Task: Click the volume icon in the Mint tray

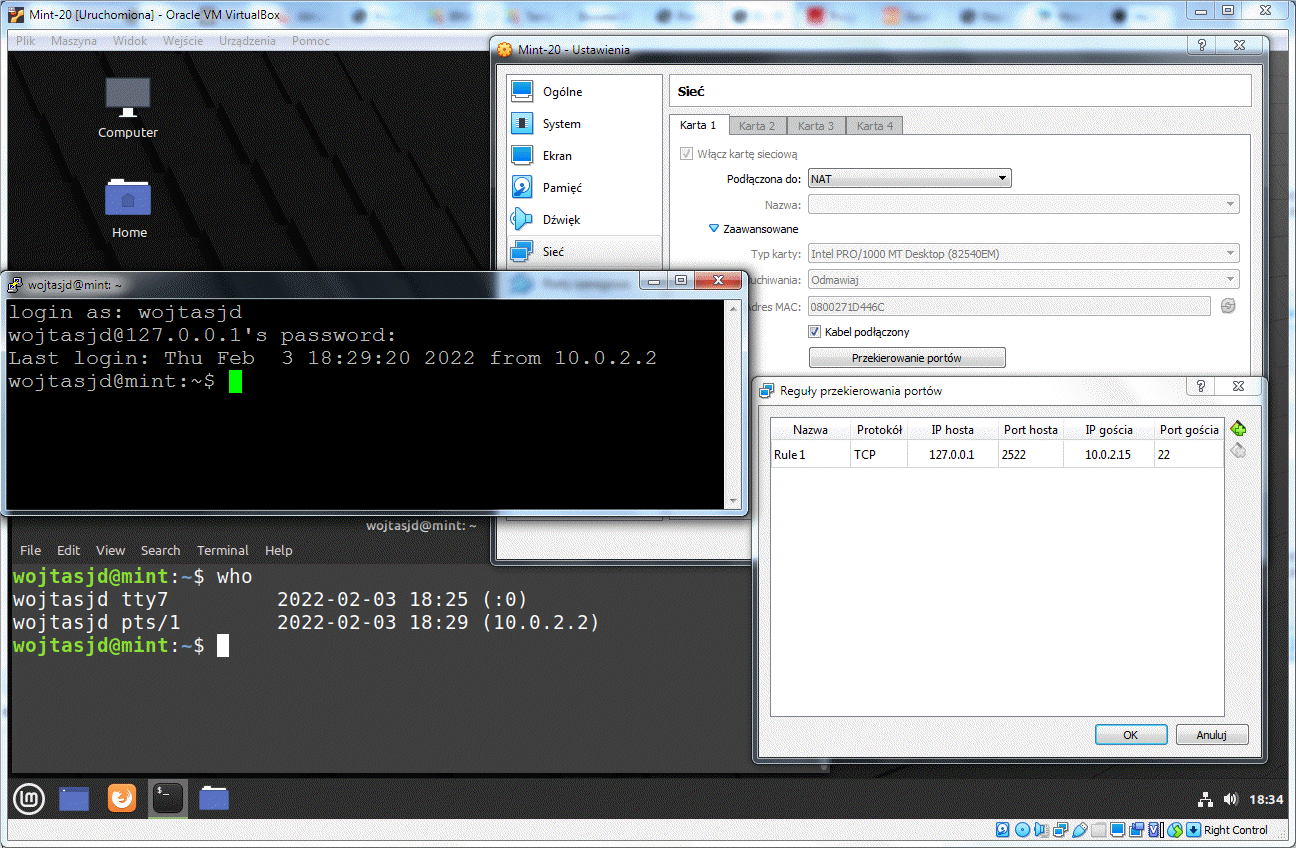Action: 1230,800
